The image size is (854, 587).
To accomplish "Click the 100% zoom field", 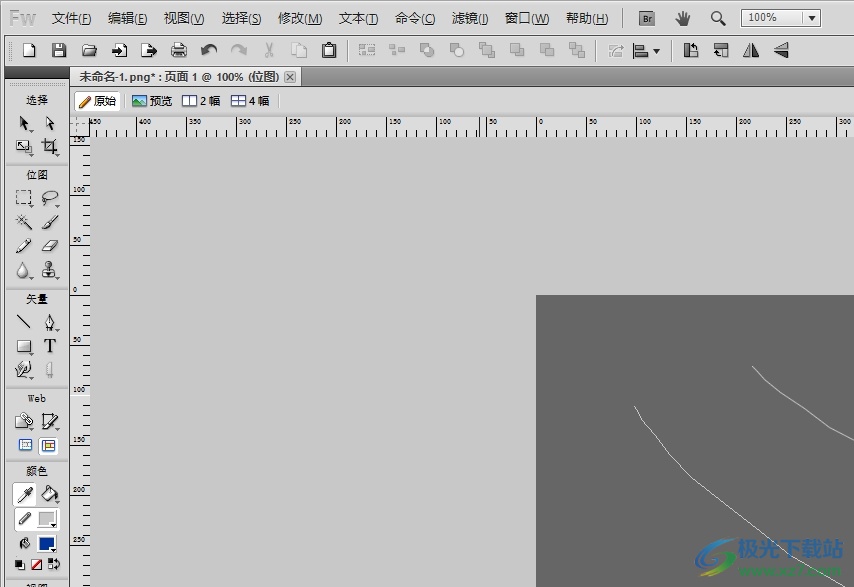I will pos(772,18).
